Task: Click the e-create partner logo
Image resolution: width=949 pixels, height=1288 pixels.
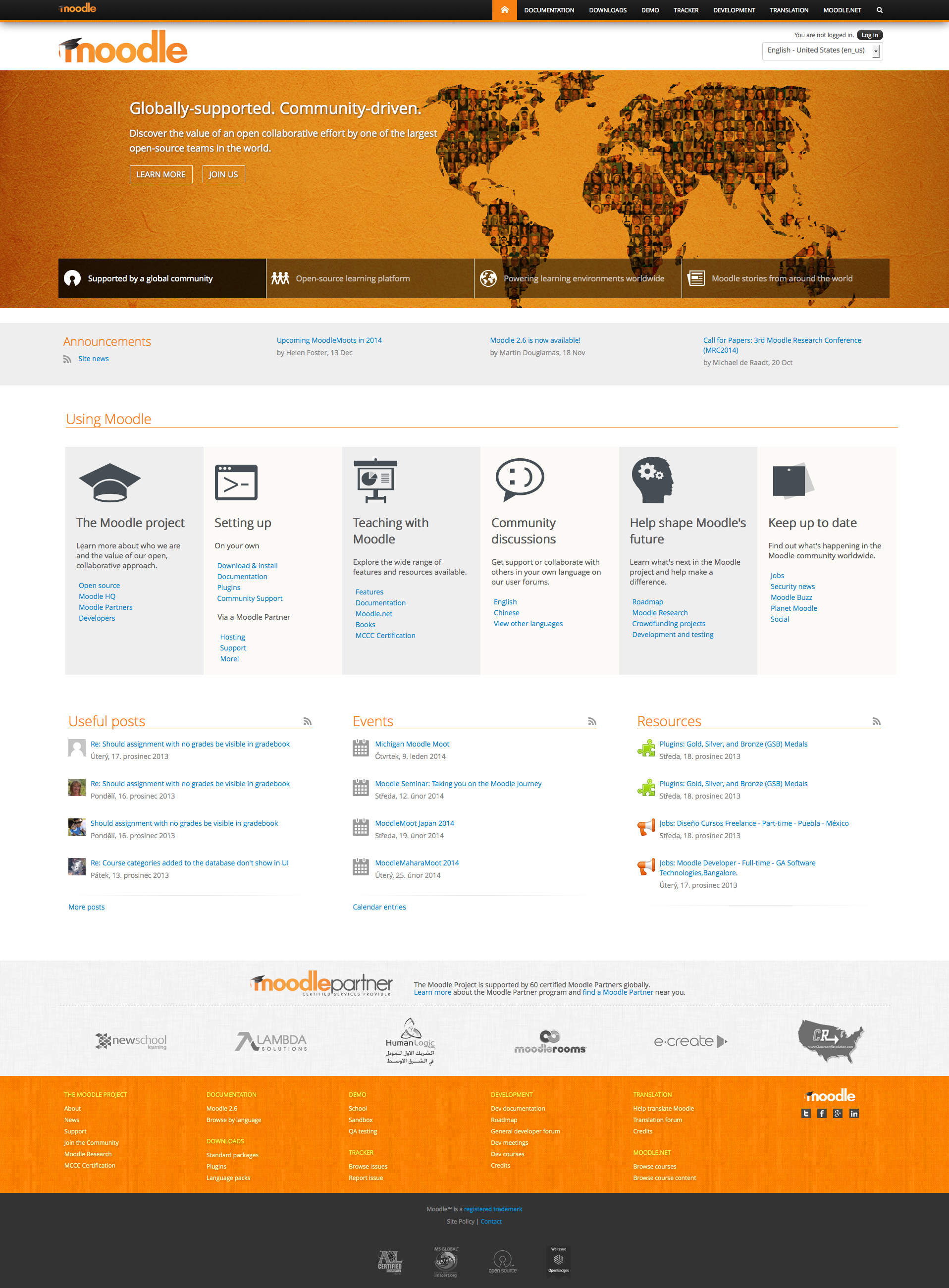Action: tap(690, 1041)
